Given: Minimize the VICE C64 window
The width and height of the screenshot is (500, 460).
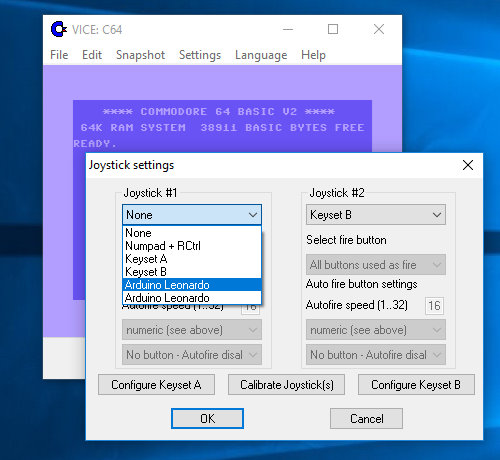Looking at the screenshot, I should coord(288,29).
